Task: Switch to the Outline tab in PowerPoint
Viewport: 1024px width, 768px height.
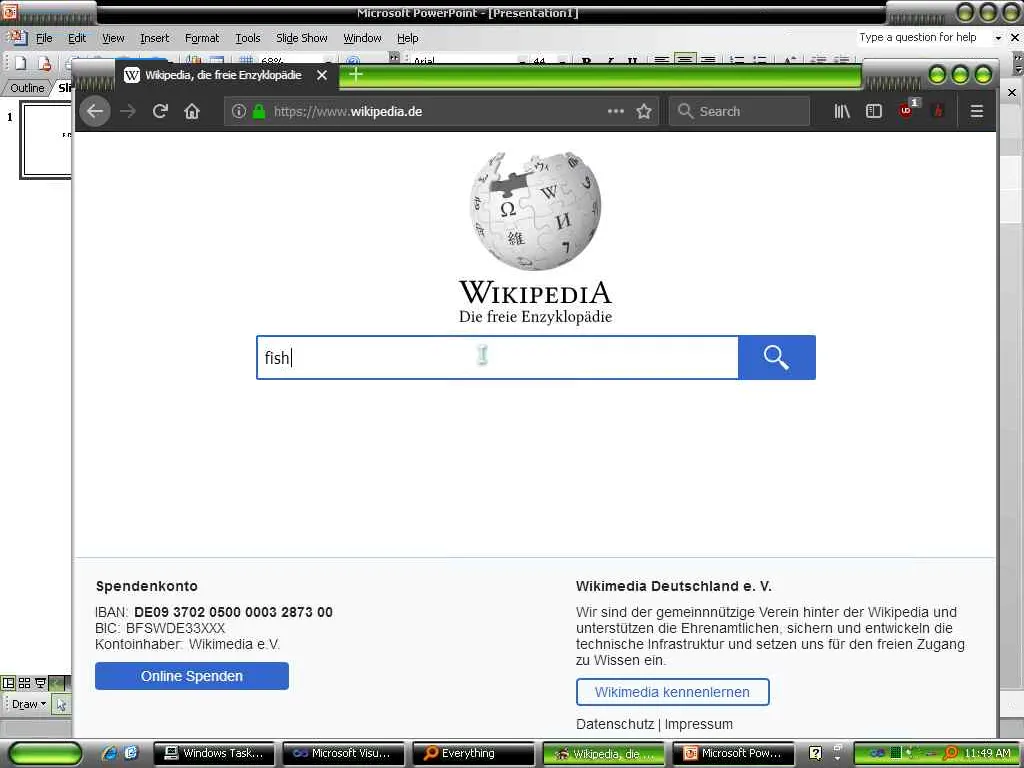Action: tap(27, 88)
